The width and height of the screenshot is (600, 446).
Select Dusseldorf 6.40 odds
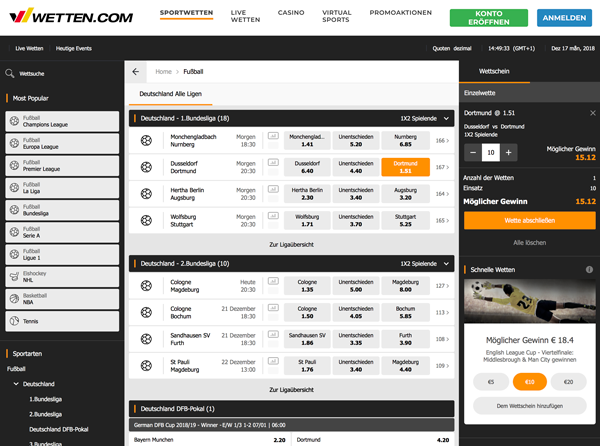[307, 167]
